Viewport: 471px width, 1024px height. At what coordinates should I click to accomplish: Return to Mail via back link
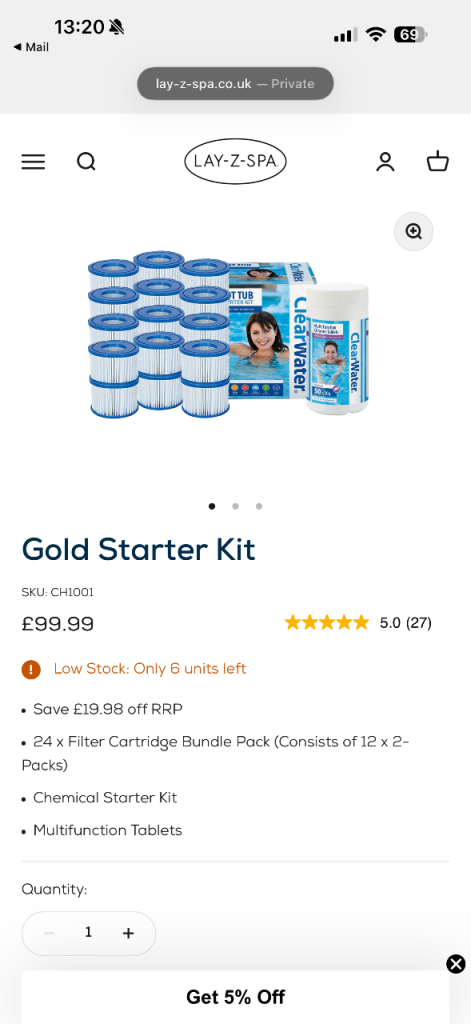(31, 47)
